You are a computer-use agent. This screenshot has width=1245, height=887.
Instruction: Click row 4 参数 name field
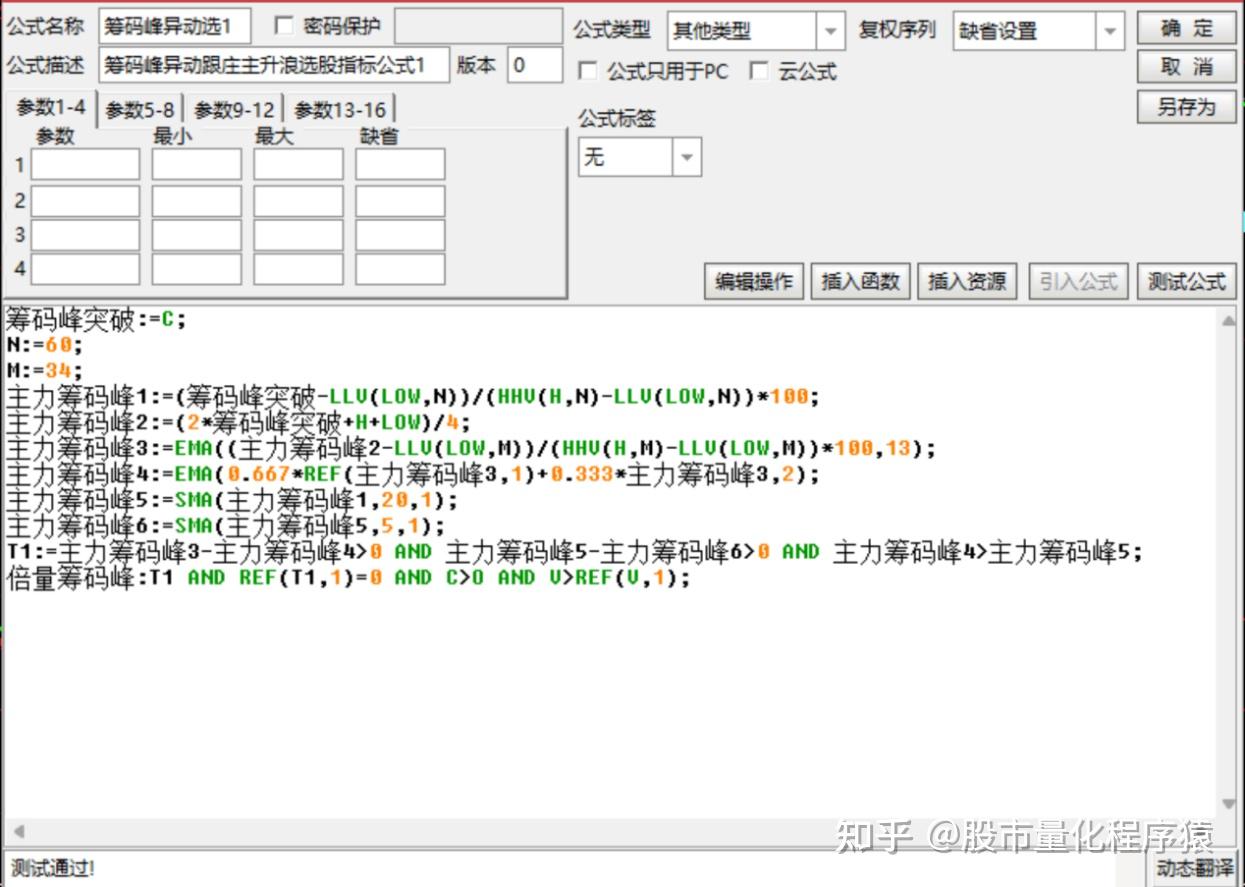point(85,269)
